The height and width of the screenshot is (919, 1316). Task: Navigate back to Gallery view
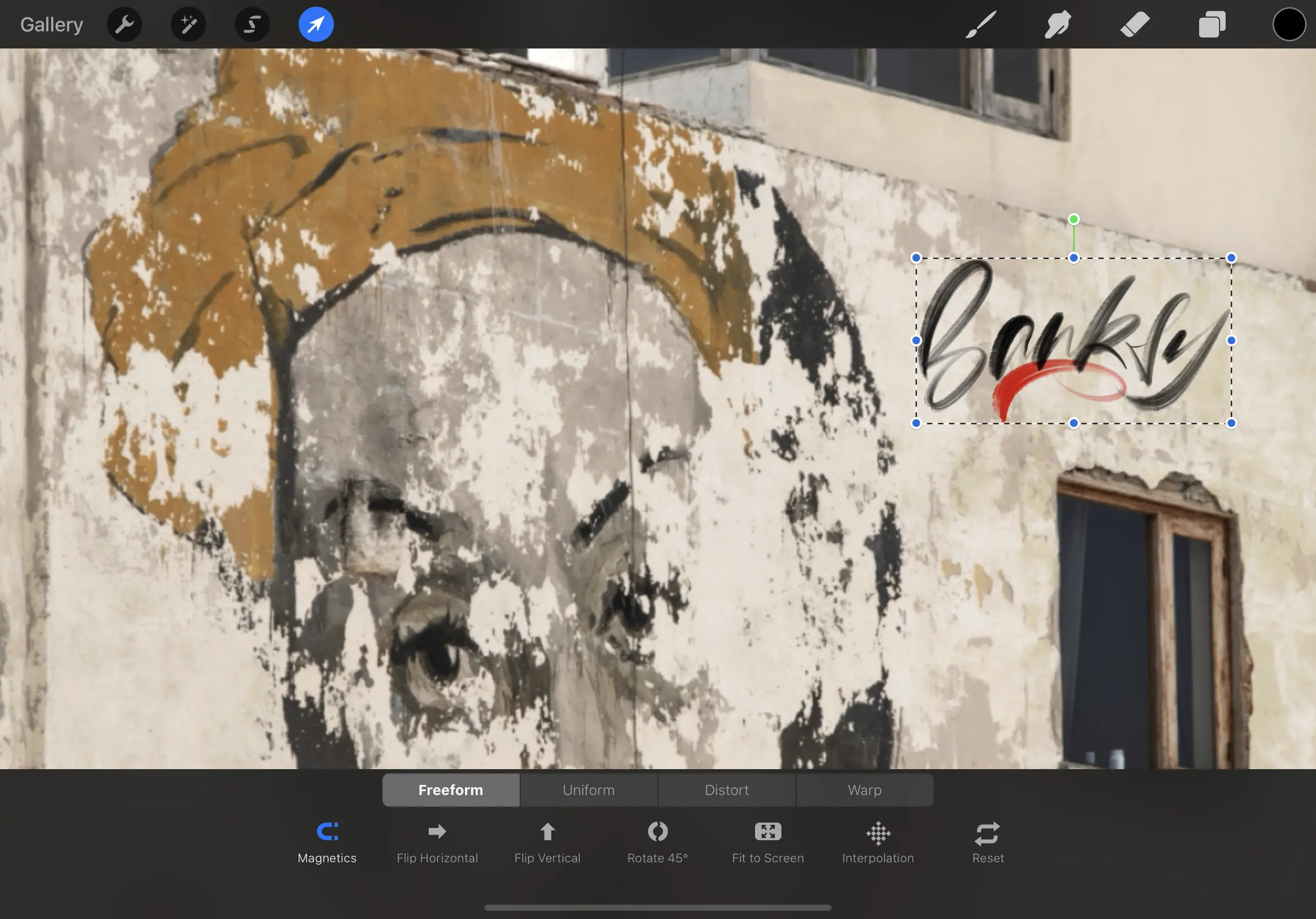coord(51,24)
